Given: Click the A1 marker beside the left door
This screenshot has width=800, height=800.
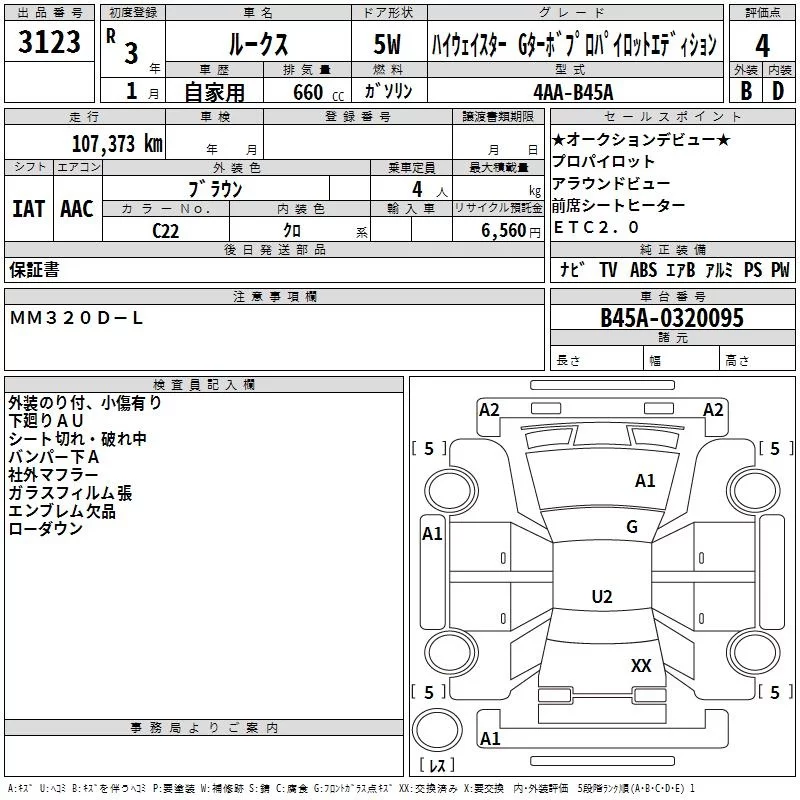Looking at the screenshot, I should [432, 534].
